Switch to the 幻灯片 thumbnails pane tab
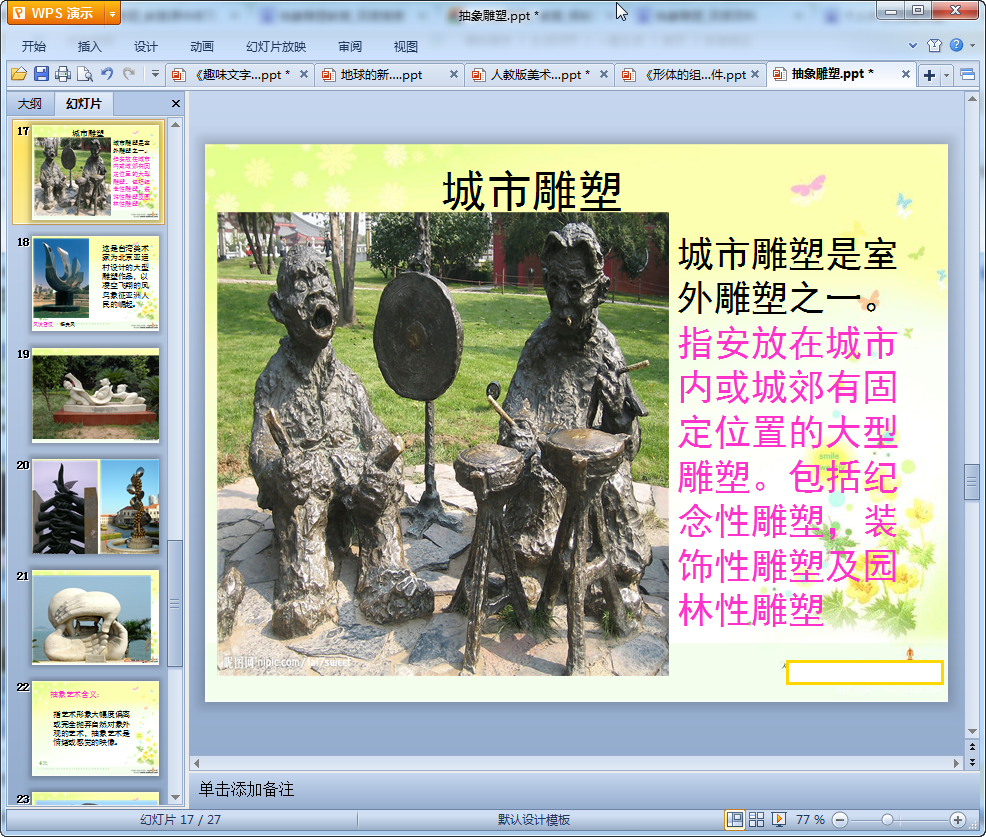The height and width of the screenshot is (837, 986). pos(83,103)
